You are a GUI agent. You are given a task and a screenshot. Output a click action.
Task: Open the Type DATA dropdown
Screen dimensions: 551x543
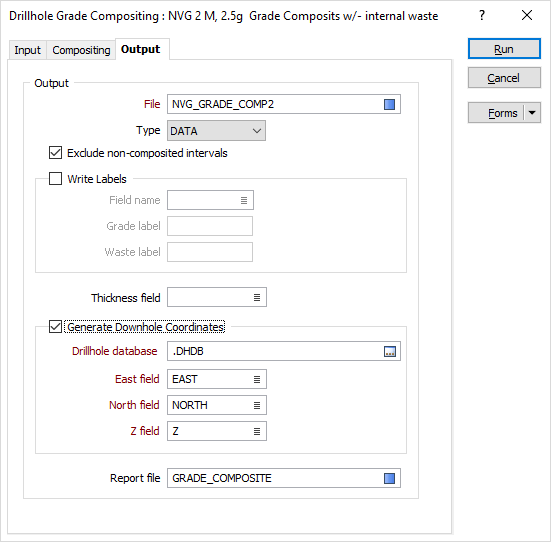(x=216, y=131)
